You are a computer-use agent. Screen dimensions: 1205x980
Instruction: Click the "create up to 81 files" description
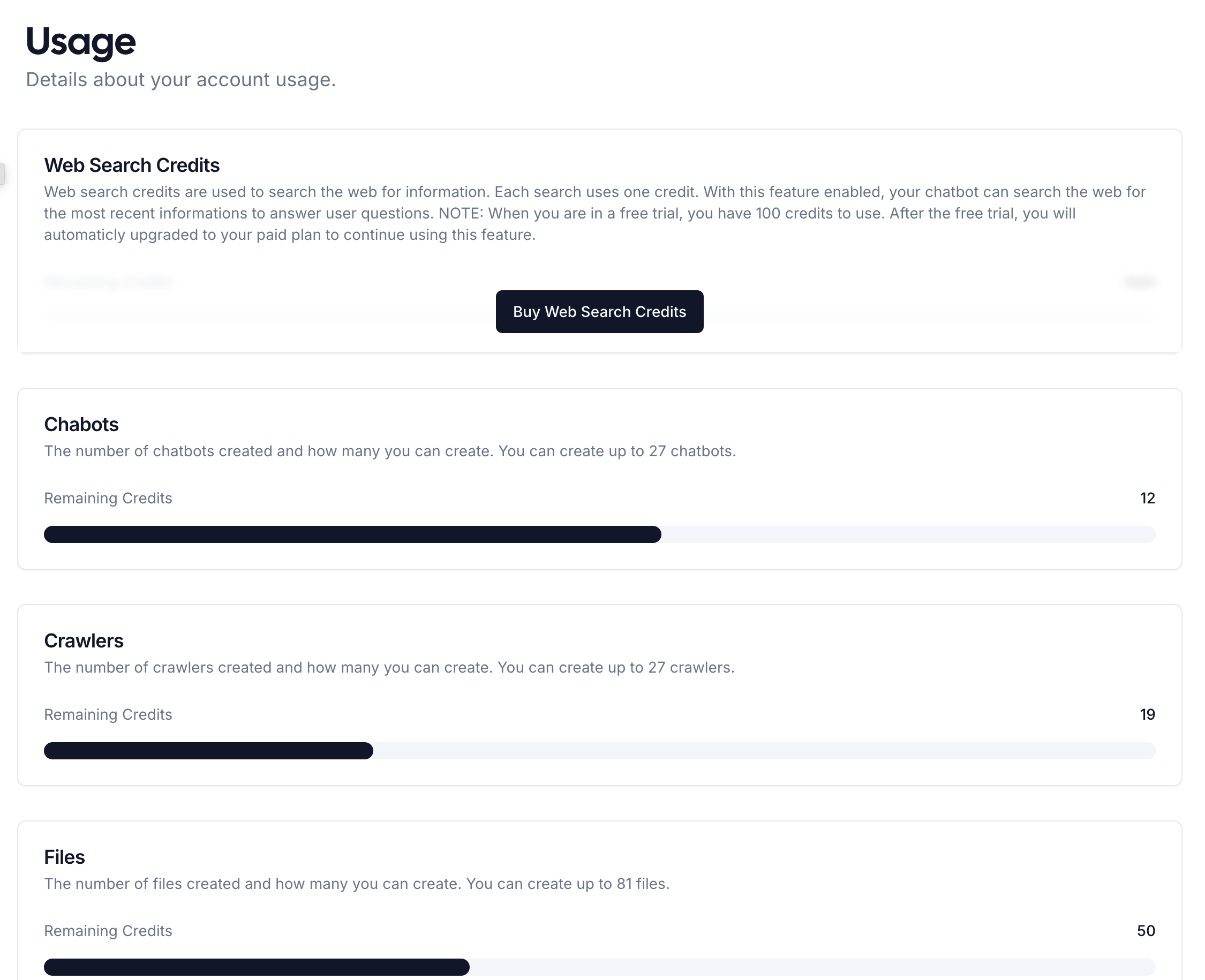click(x=357, y=884)
